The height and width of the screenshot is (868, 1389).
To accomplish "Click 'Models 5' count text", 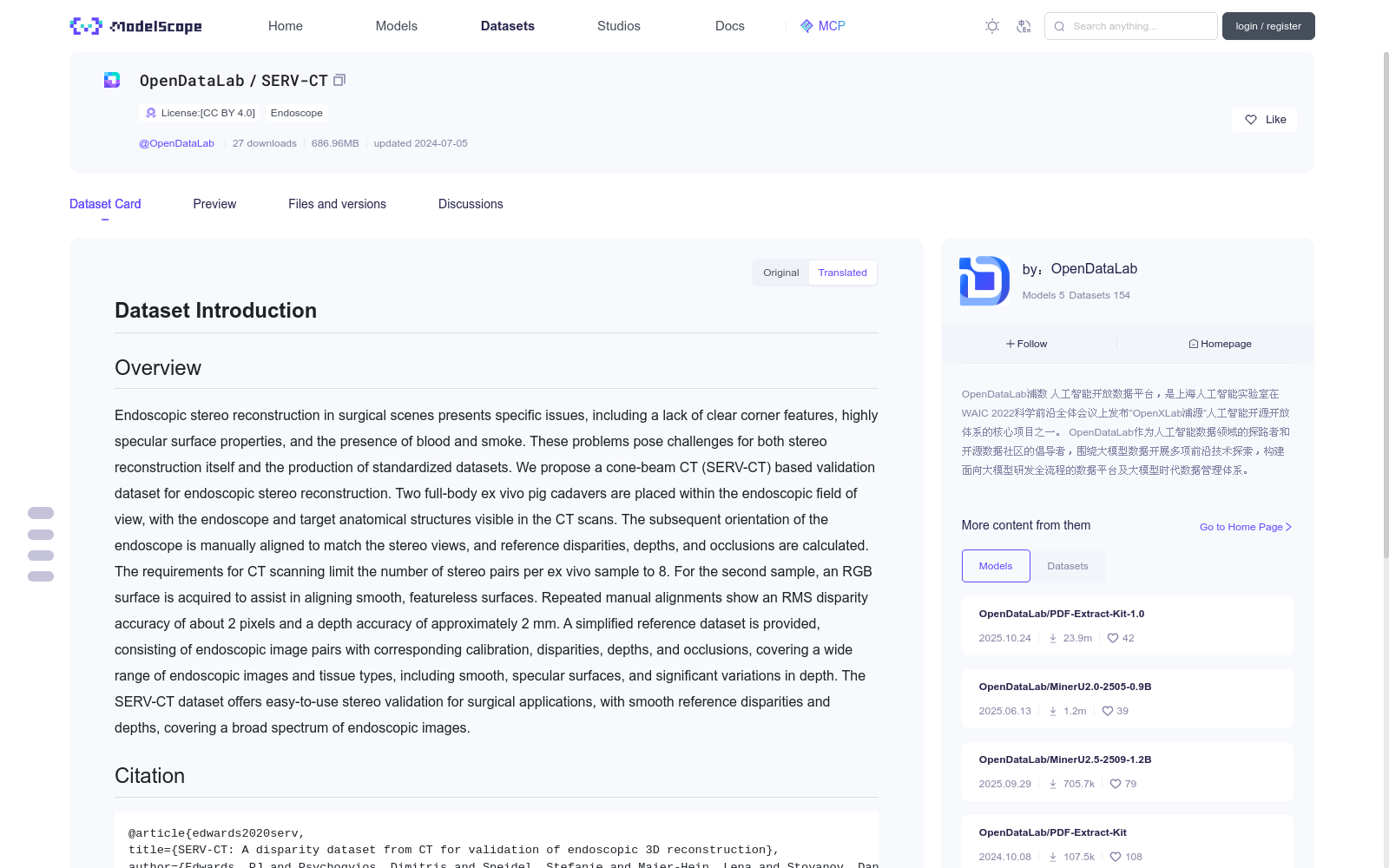I will click(1043, 295).
